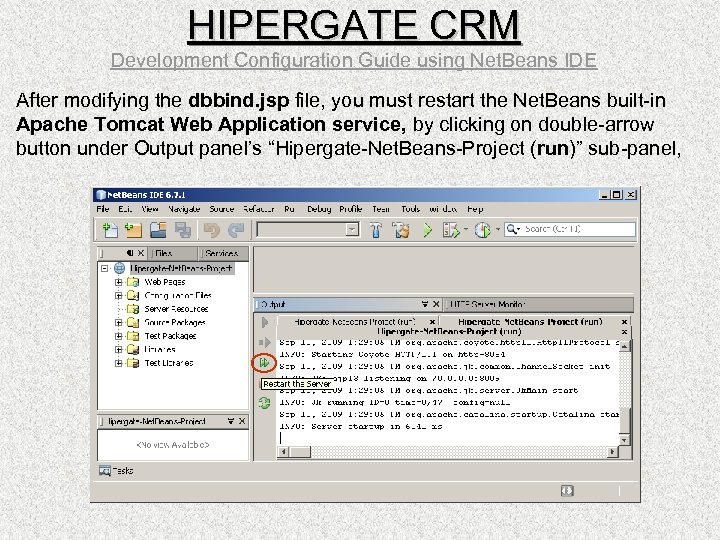Click the Start in Debug Mode icon in Output
The height and width of the screenshot is (540, 720).
pyautogui.click(x=264, y=343)
